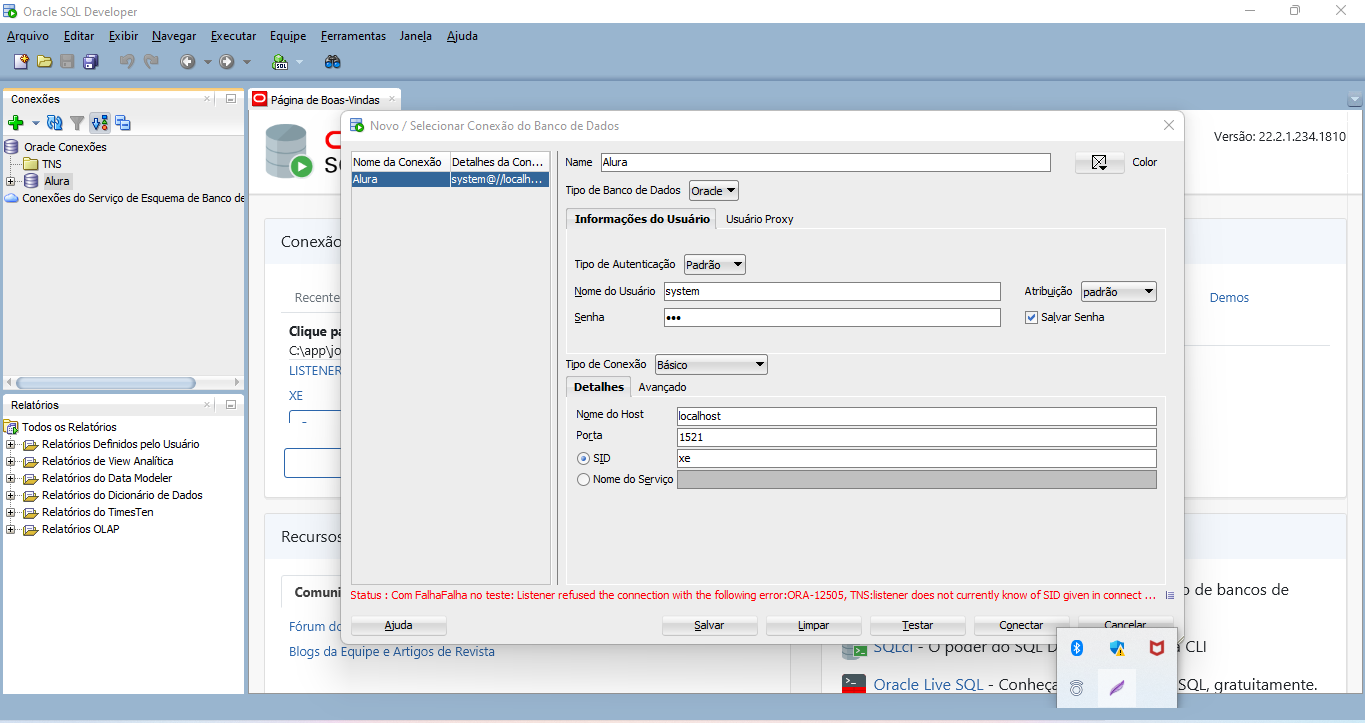Refresh the Conexões panel
Image resolution: width=1365 pixels, height=723 pixels.
pos(55,123)
